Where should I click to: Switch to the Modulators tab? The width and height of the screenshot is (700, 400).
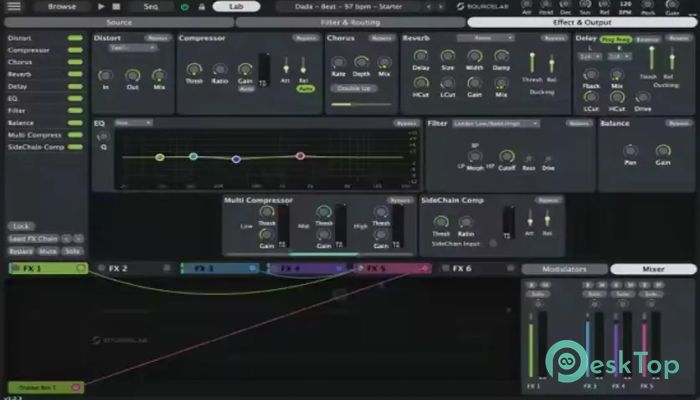[564, 269]
